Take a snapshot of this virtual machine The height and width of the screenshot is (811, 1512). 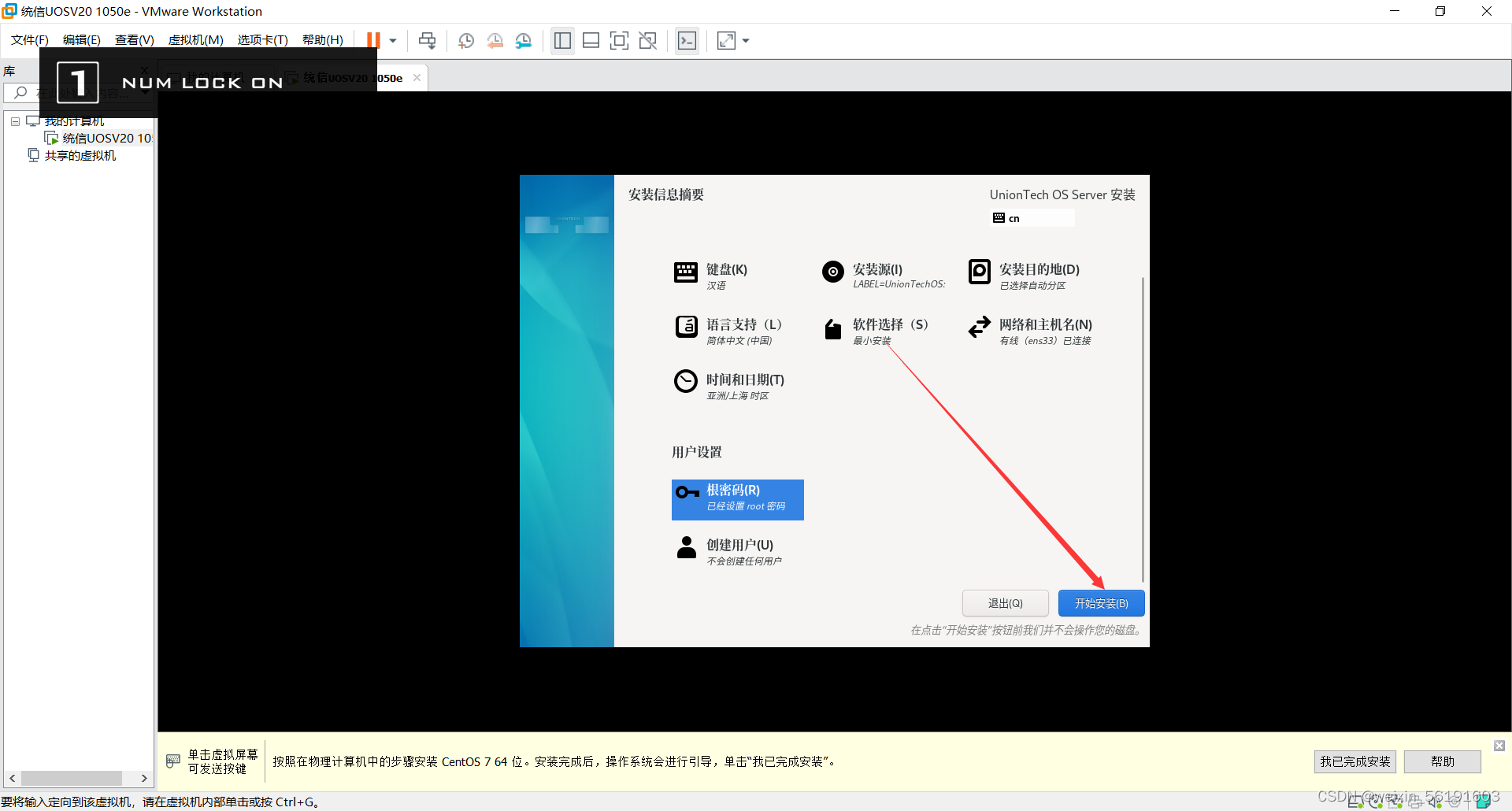[466, 41]
